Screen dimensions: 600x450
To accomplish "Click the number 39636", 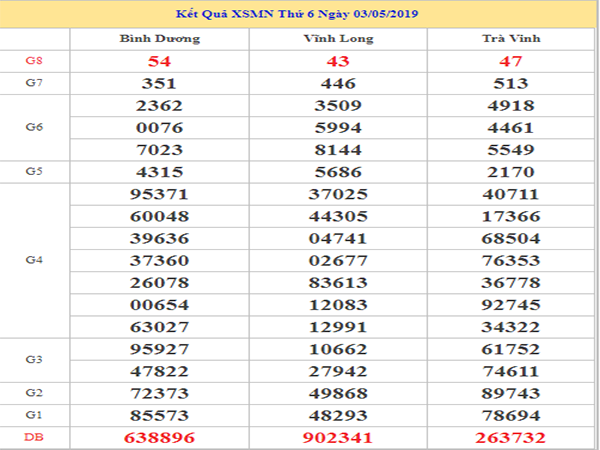I will 160,238.
